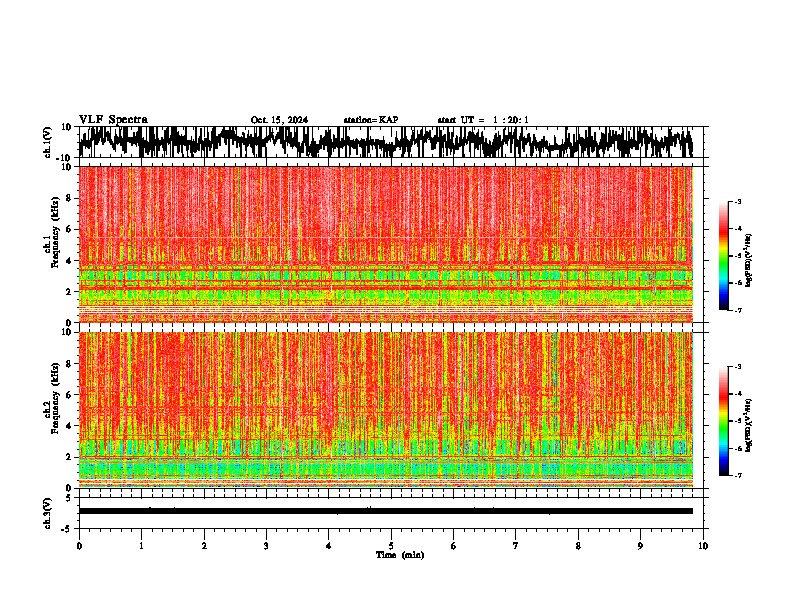Click the 'station=KAP' label
The height and width of the screenshot is (612, 792).
click(x=371, y=120)
